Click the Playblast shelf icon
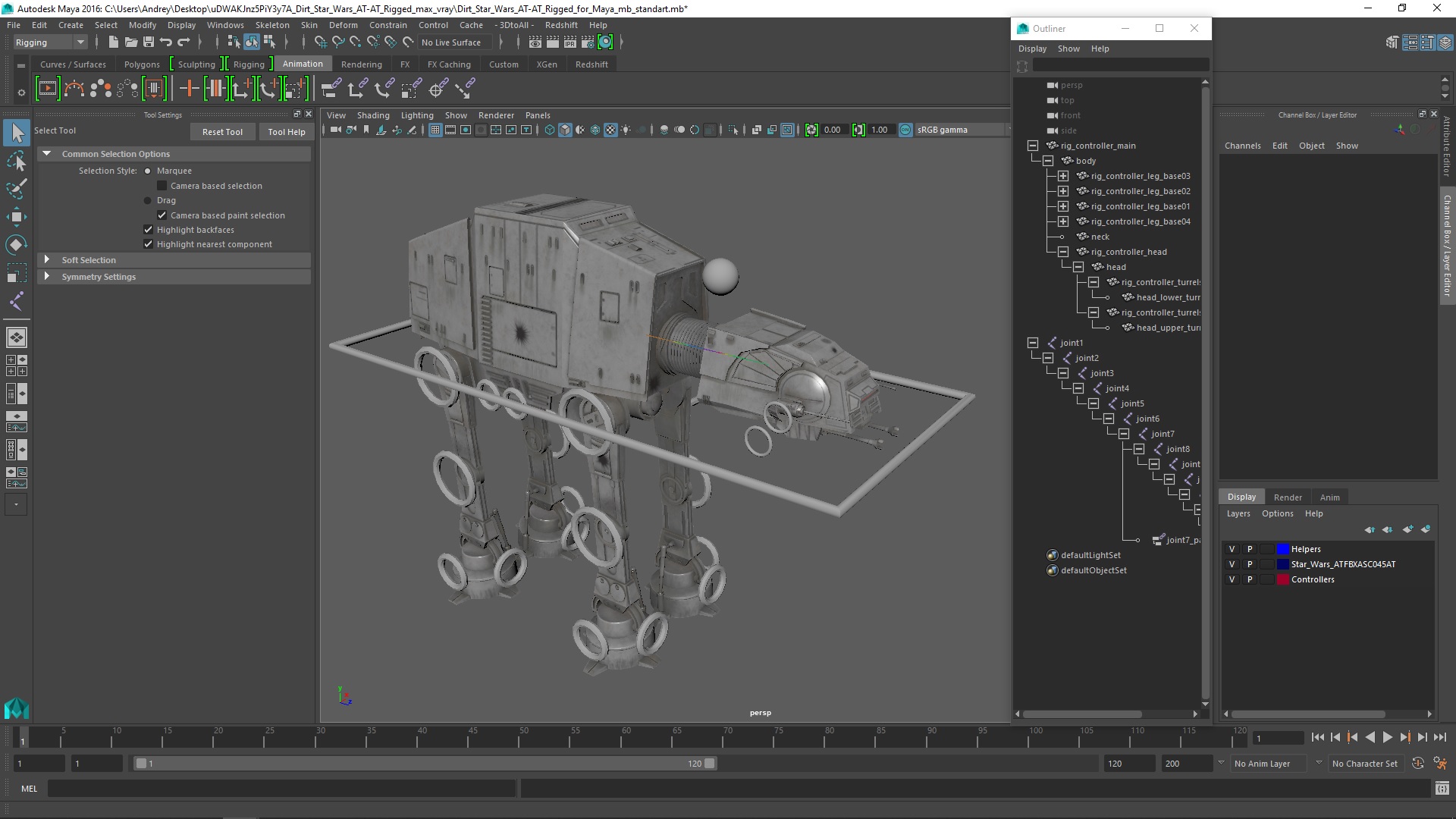This screenshot has width=1456, height=819. click(47, 89)
